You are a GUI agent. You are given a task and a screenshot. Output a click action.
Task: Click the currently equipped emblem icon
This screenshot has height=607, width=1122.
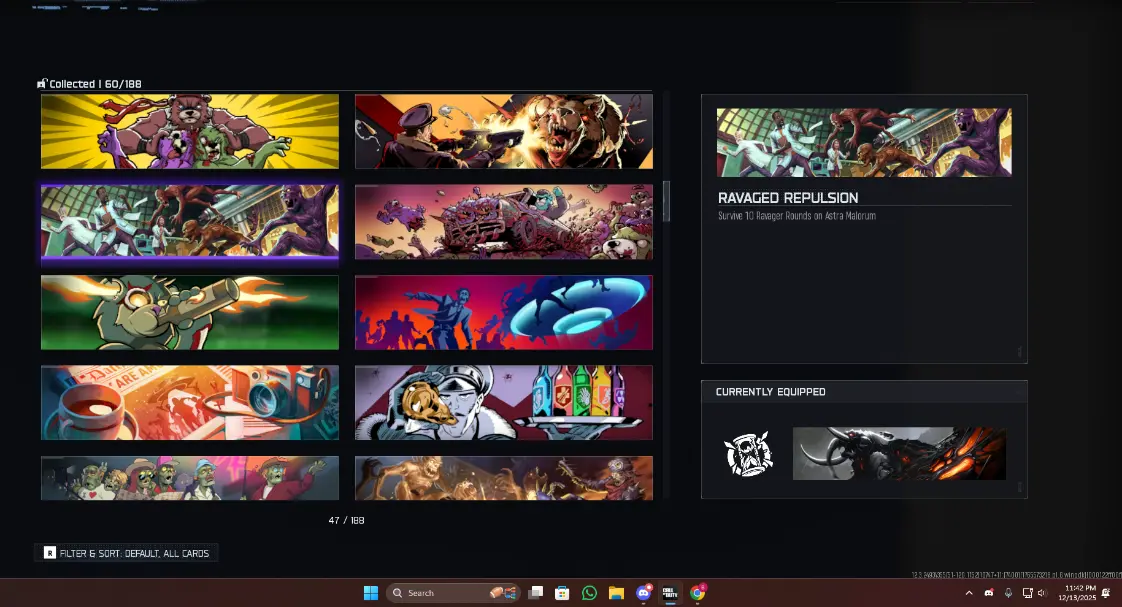pyautogui.click(x=749, y=454)
